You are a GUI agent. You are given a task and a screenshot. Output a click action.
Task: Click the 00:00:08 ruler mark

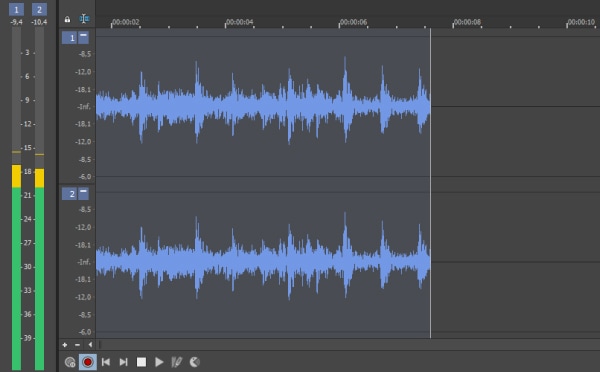pyautogui.click(x=467, y=22)
